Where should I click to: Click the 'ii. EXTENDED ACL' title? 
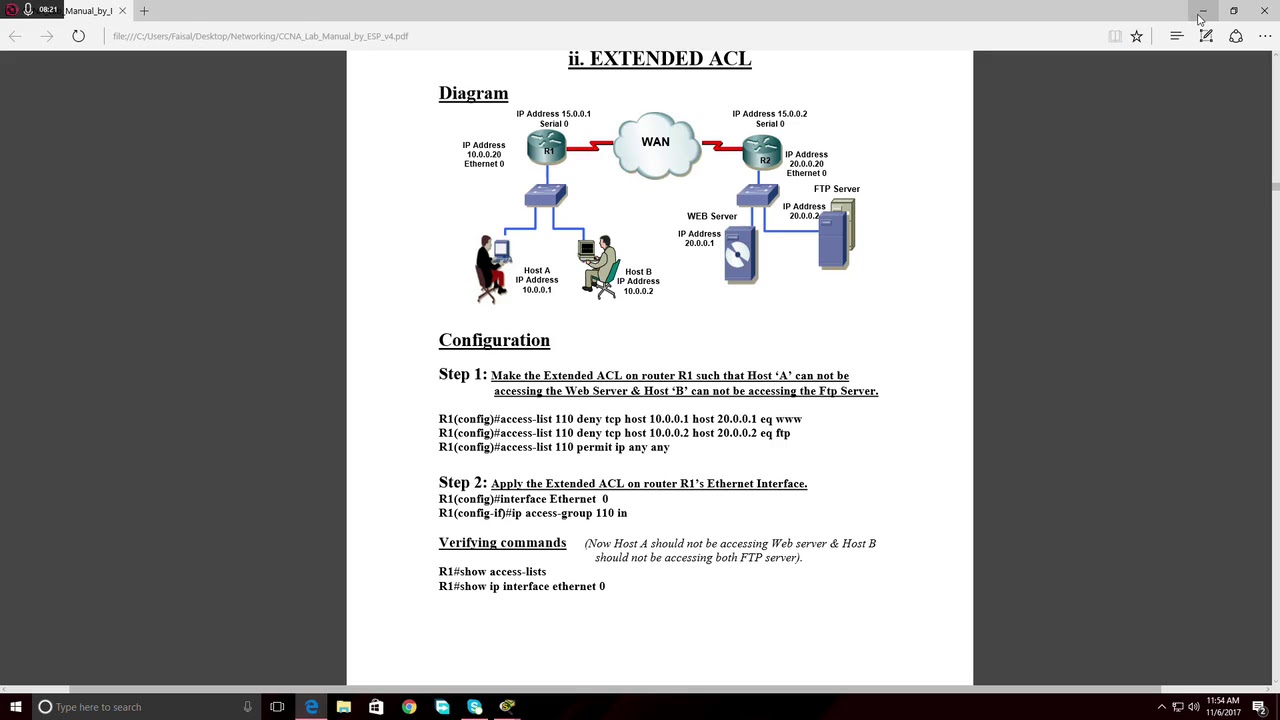(659, 59)
